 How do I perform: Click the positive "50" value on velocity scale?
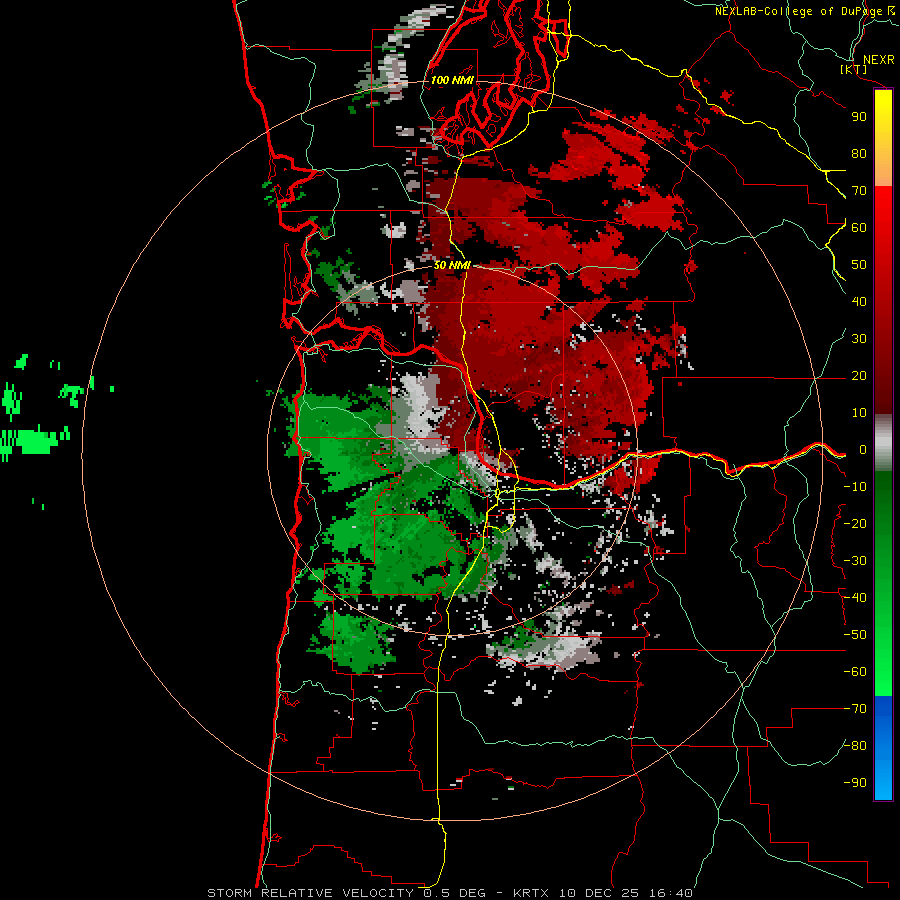[x=859, y=265]
